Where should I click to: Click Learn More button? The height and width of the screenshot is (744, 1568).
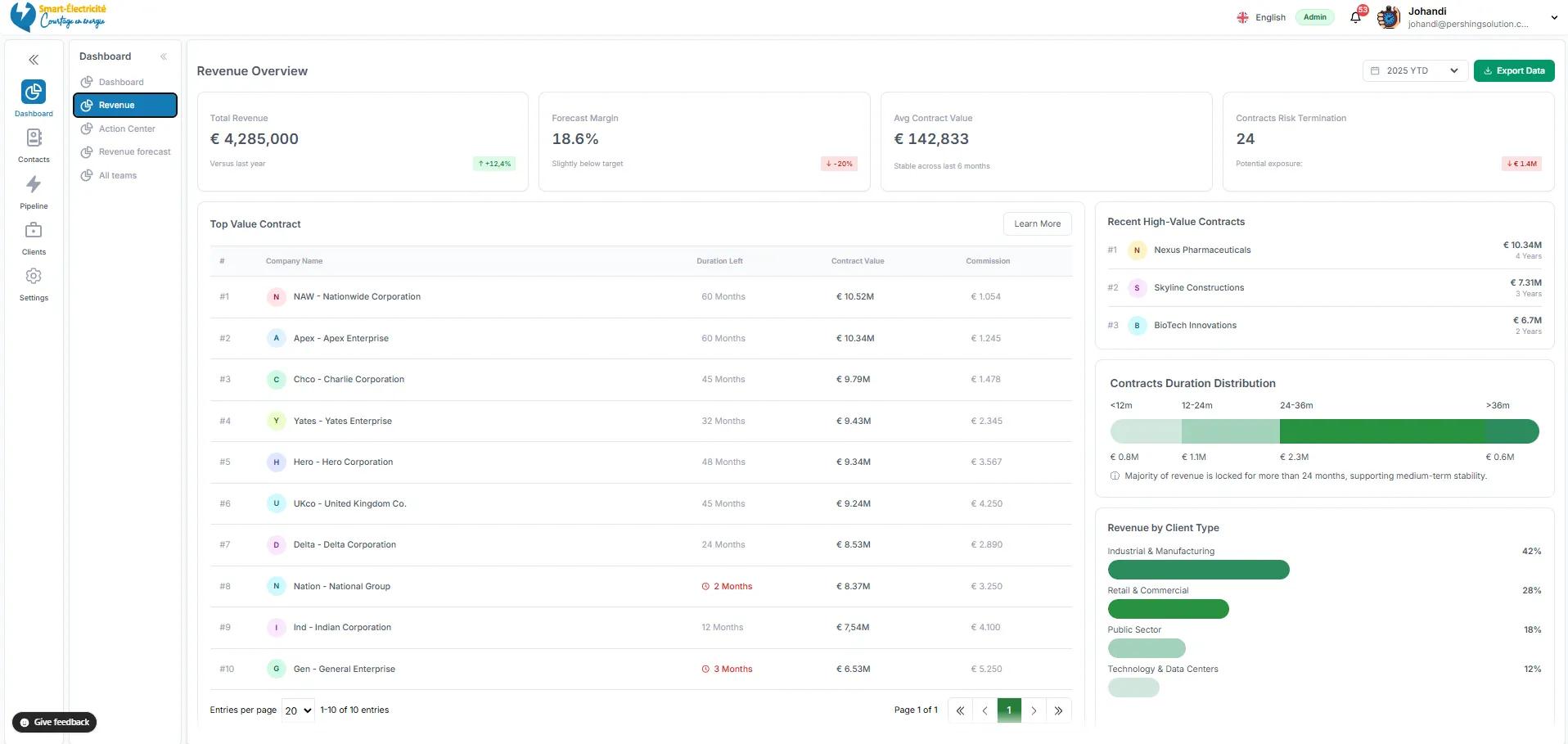[1037, 223]
